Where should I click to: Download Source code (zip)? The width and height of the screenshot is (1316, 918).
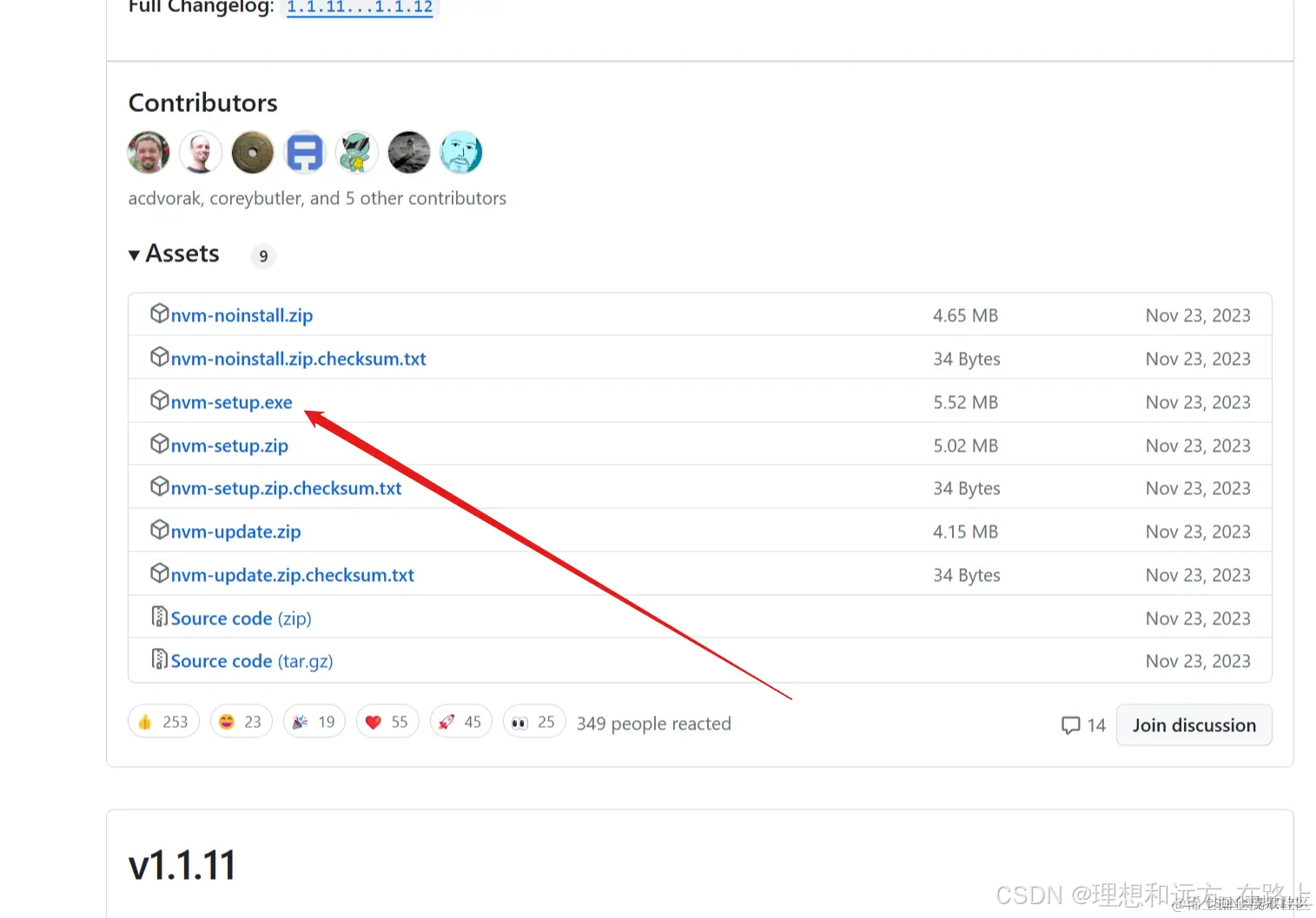coord(241,618)
